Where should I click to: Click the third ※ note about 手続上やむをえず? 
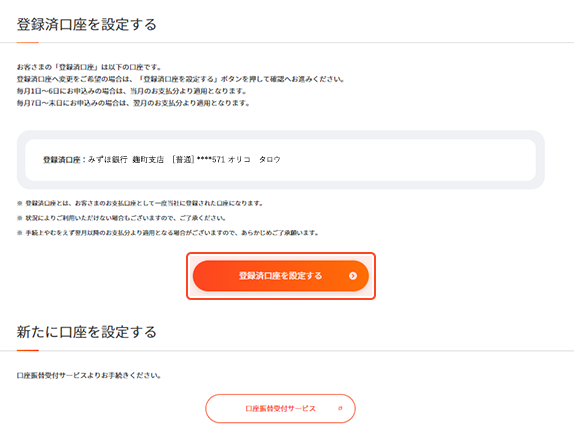168,233
